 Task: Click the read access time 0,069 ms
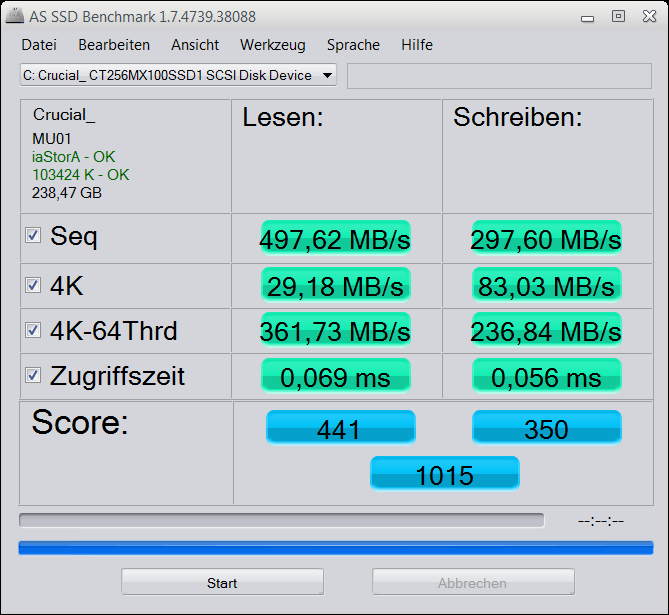(x=335, y=376)
